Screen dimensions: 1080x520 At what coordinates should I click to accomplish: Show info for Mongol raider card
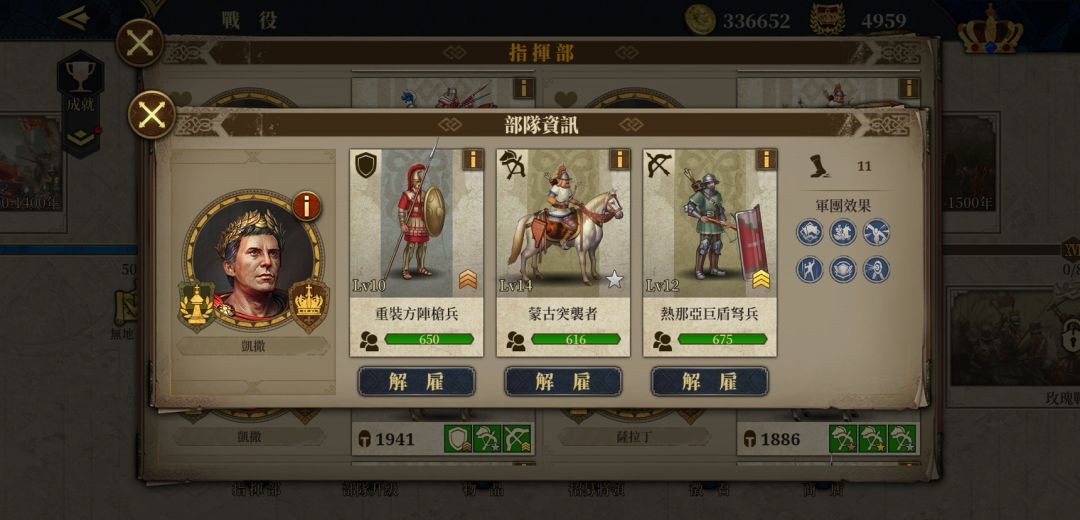tap(619, 159)
